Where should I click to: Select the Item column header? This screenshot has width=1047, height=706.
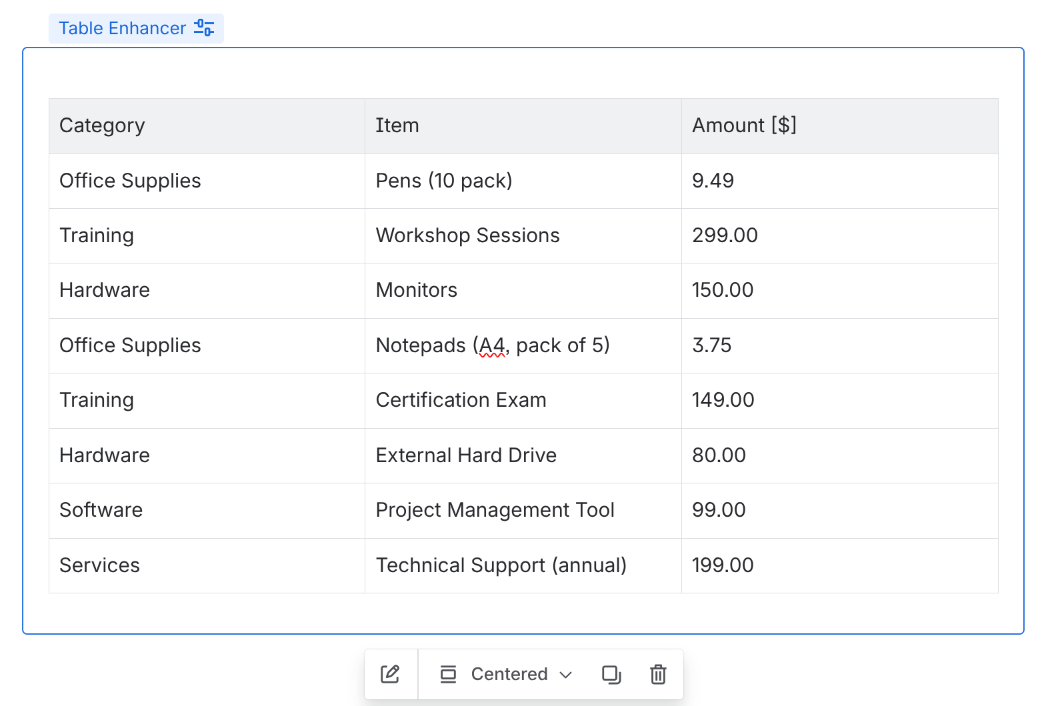coord(397,126)
